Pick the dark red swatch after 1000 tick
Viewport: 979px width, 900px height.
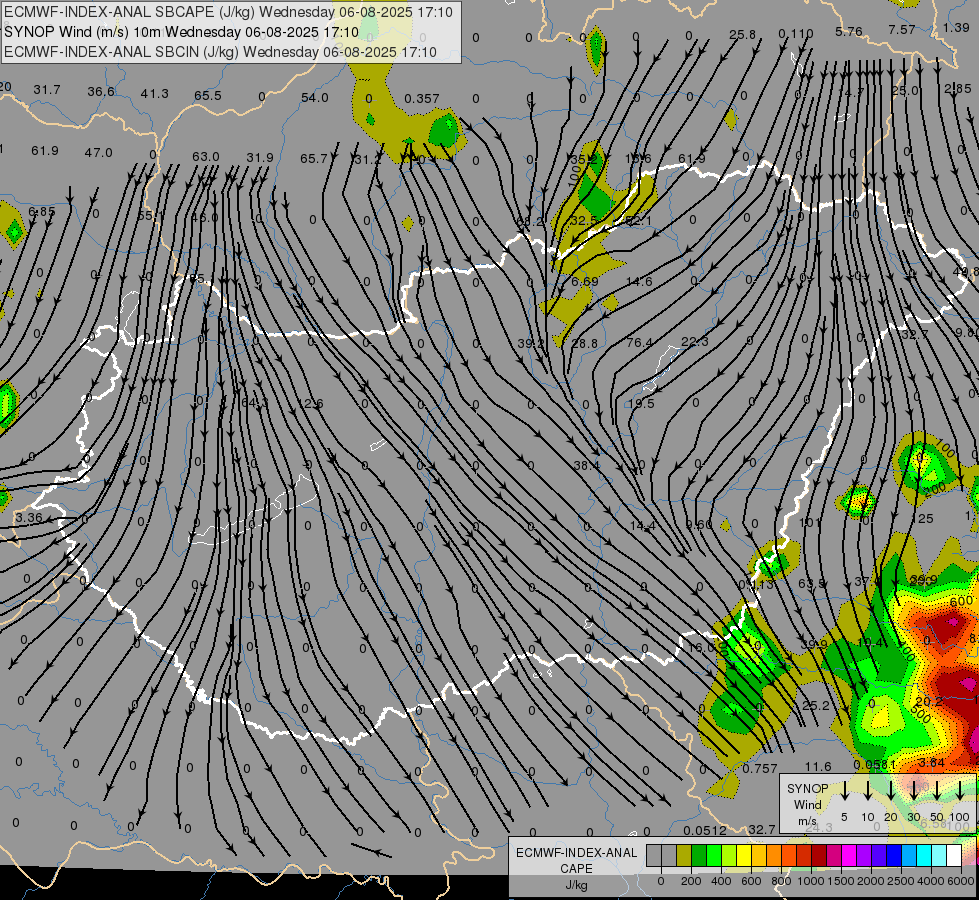(x=819, y=856)
